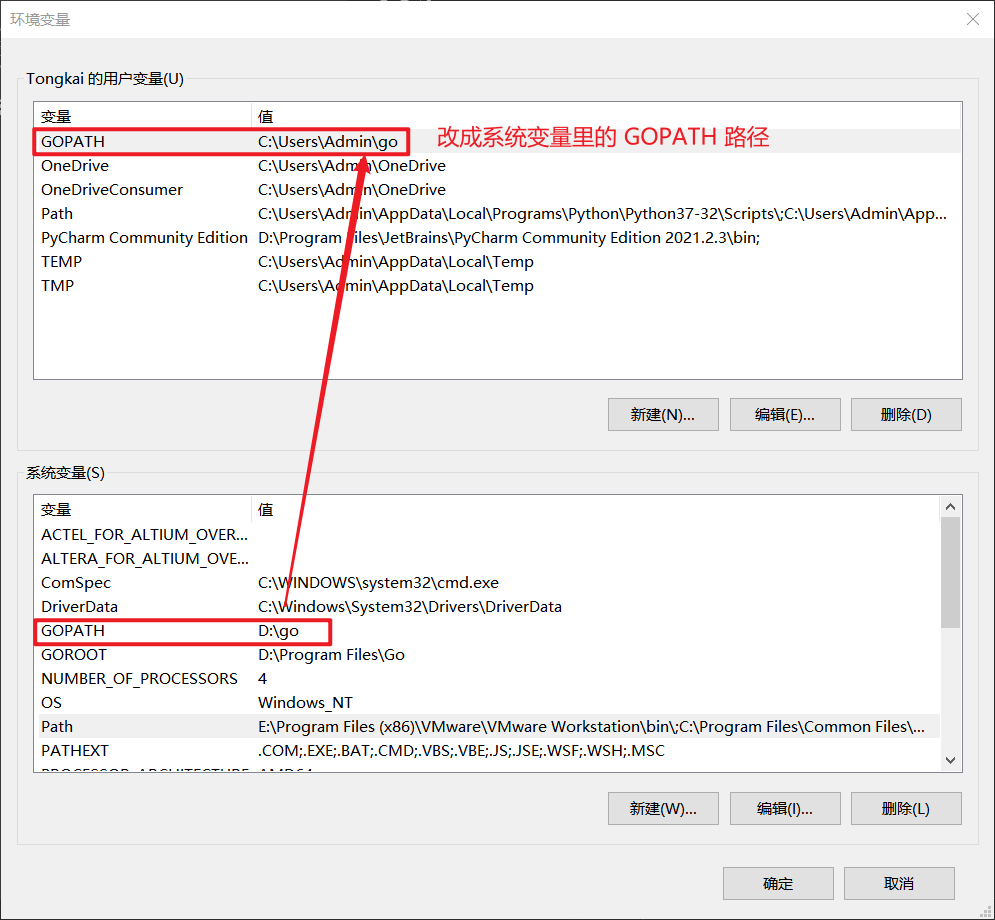Select system GOPATH with D:\go value

(x=487, y=631)
